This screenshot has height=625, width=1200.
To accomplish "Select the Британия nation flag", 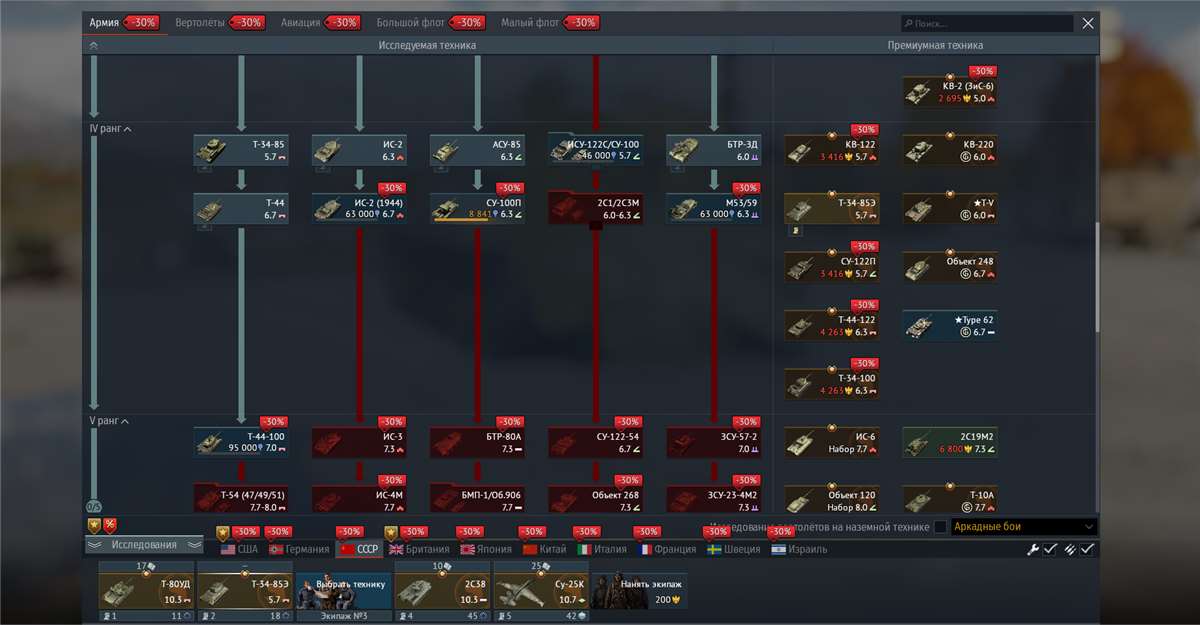I will [420, 549].
